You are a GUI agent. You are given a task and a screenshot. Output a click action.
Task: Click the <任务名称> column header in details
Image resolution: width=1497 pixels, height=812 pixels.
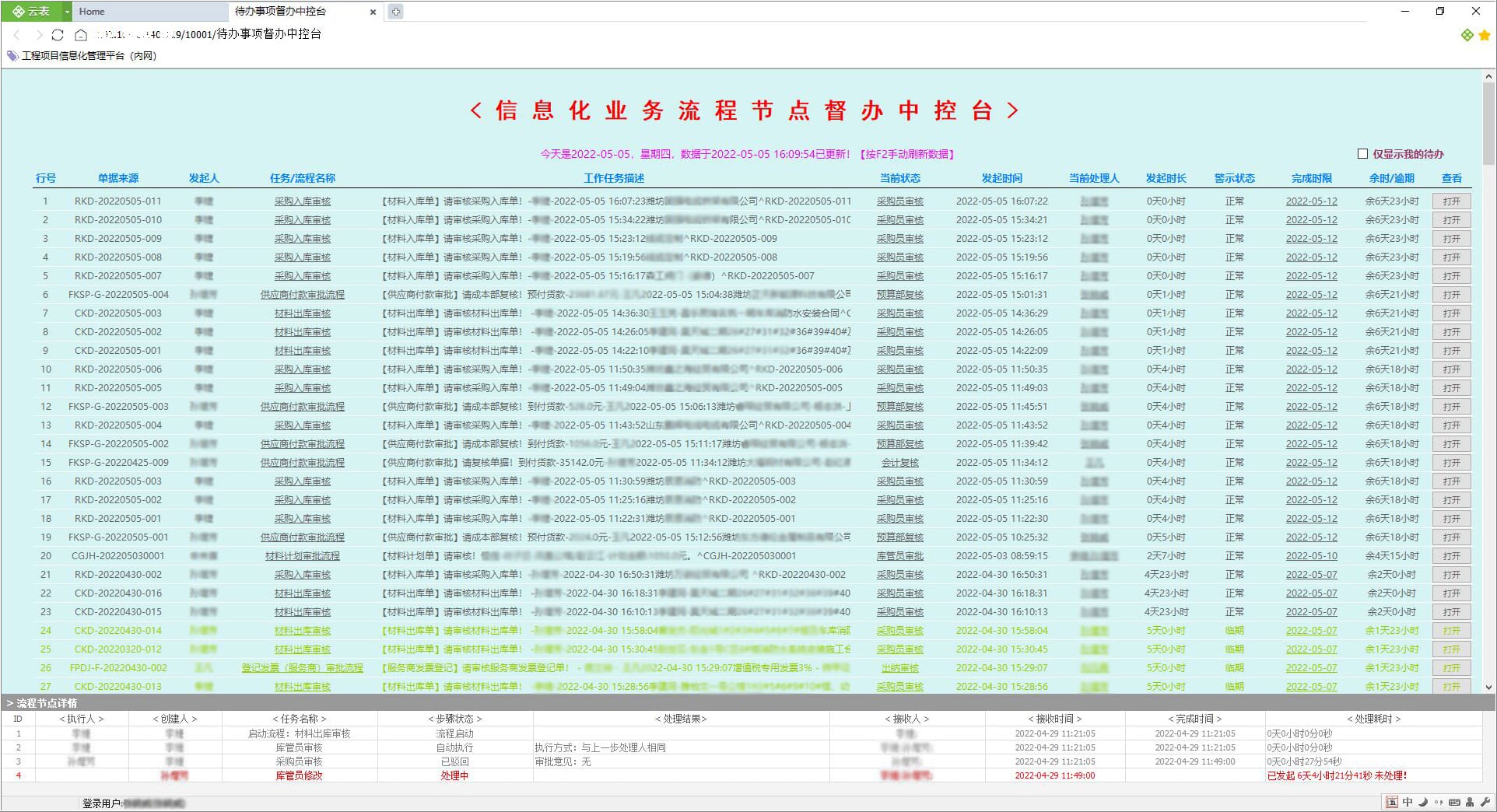tap(300, 719)
